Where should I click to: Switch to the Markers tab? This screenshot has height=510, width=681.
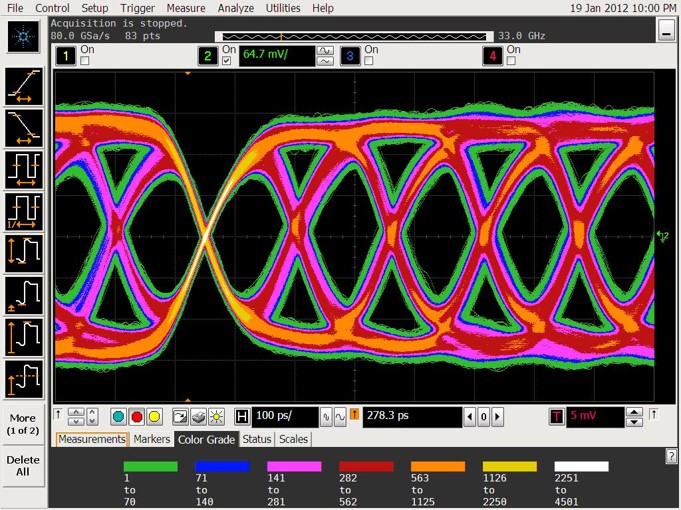[x=152, y=439]
